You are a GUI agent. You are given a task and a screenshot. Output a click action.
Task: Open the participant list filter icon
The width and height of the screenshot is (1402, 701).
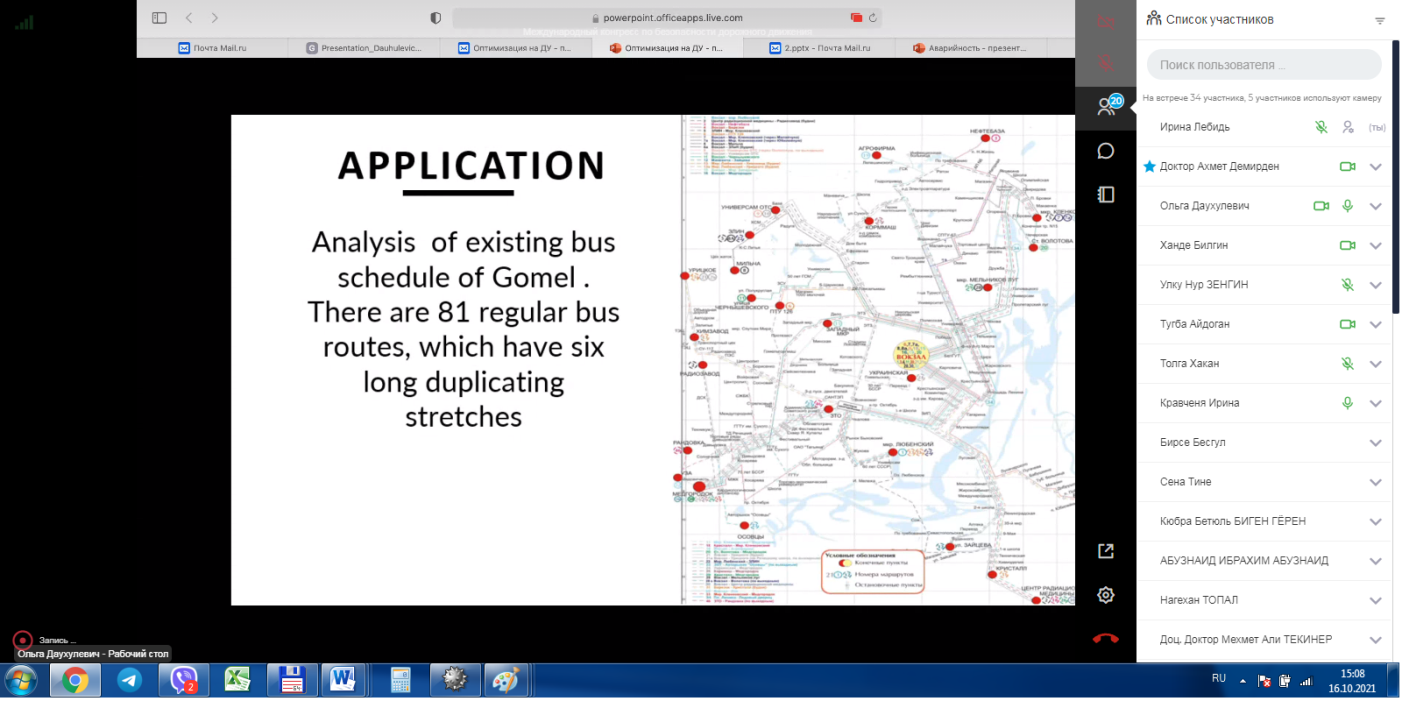point(1380,20)
